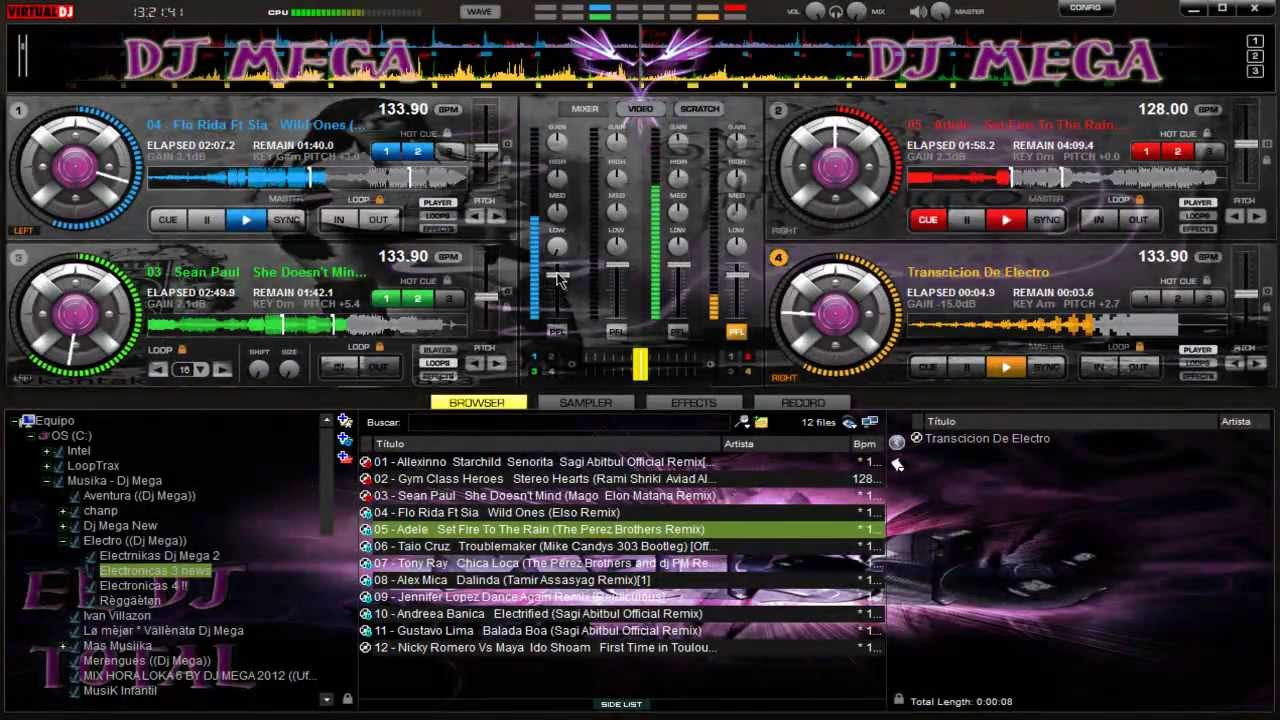
Task: Click deck 1 pitch bend left arrow
Action: point(475,216)
